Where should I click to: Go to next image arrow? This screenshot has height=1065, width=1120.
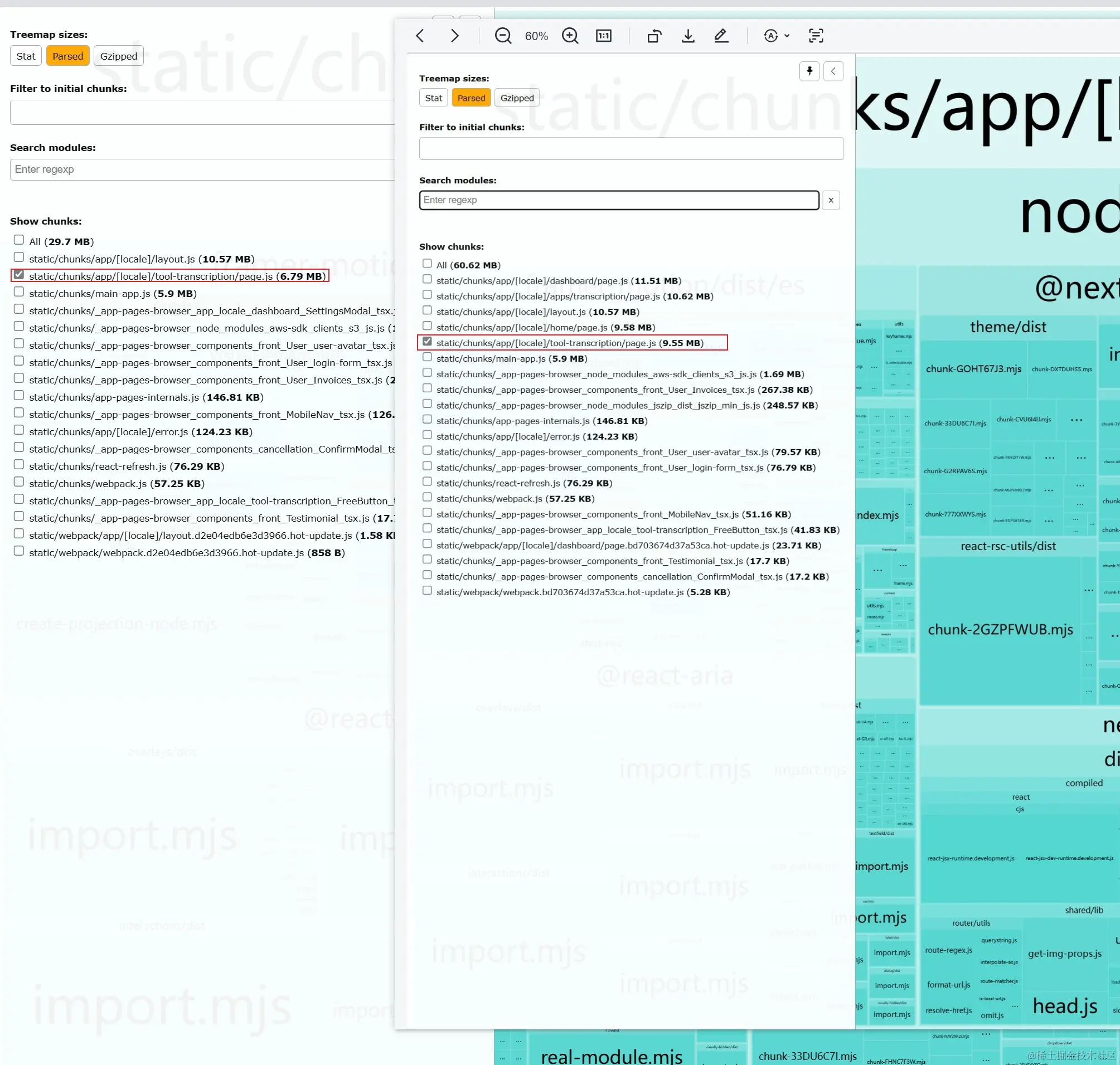454,36
